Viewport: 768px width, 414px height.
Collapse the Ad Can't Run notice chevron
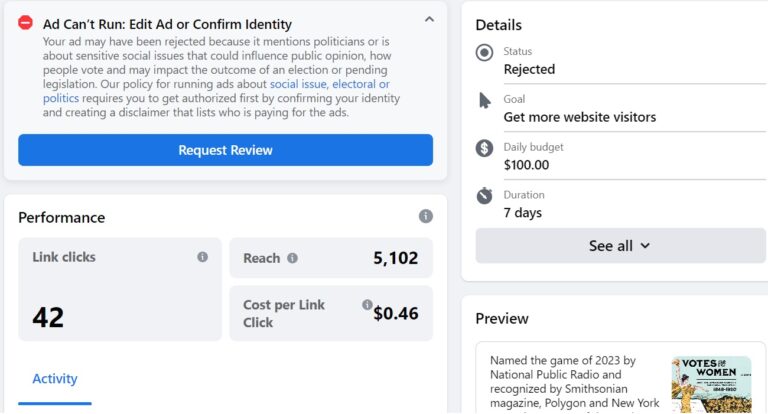[x=429, y=20]
